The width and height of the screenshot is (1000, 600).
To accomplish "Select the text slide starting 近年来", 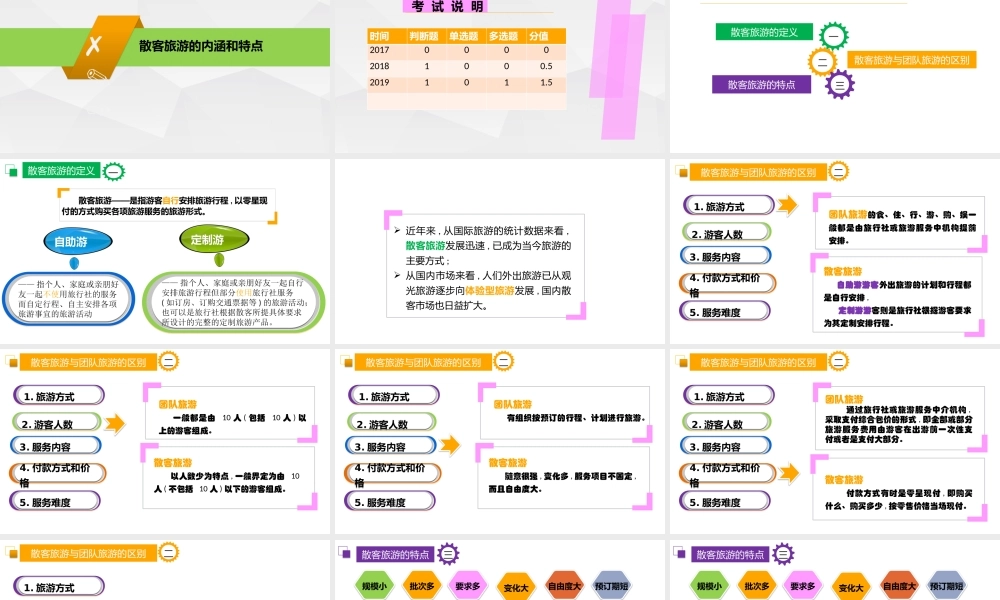I will 499,251.
